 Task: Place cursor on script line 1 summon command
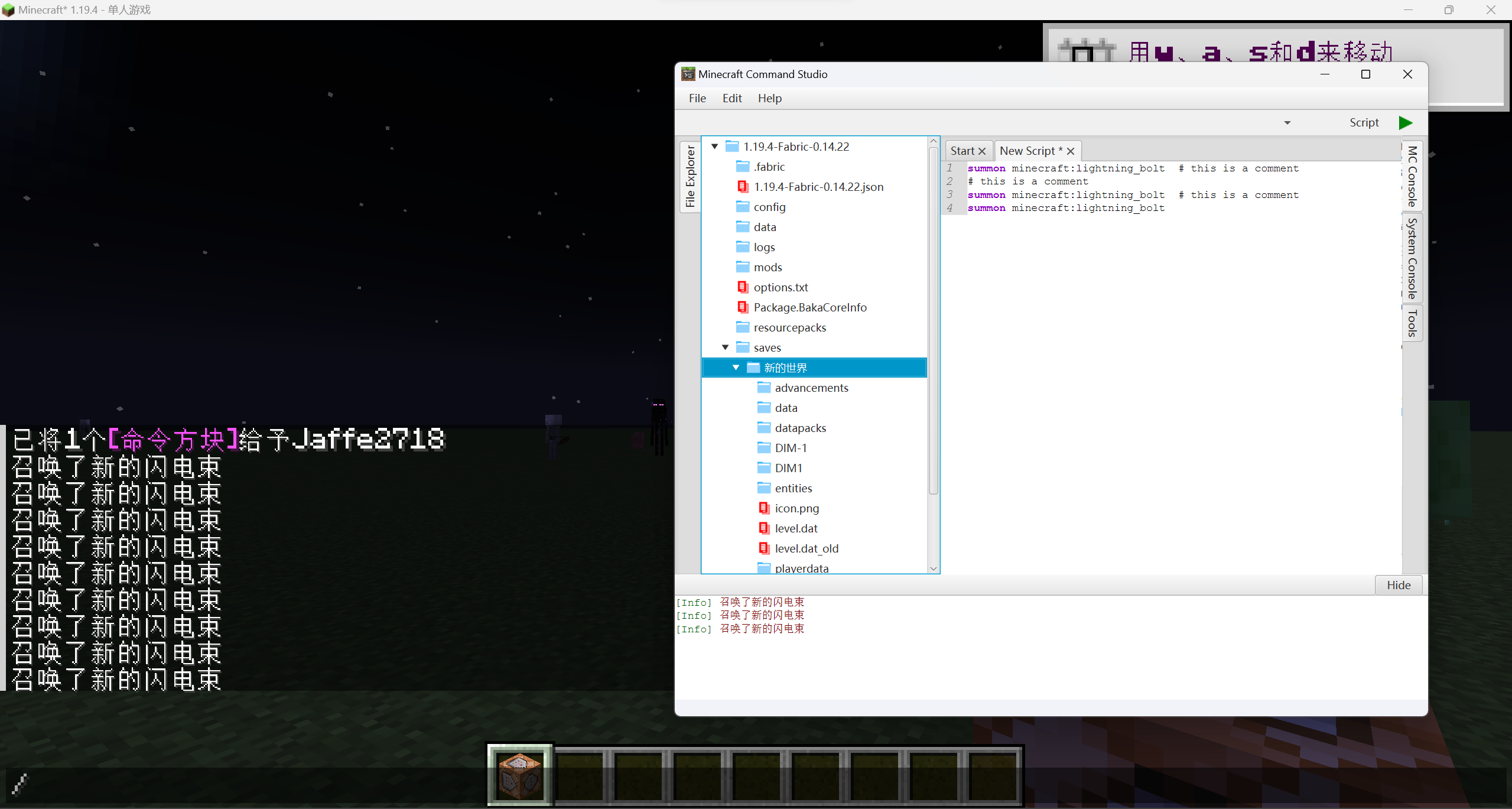tap(1066, 168)
